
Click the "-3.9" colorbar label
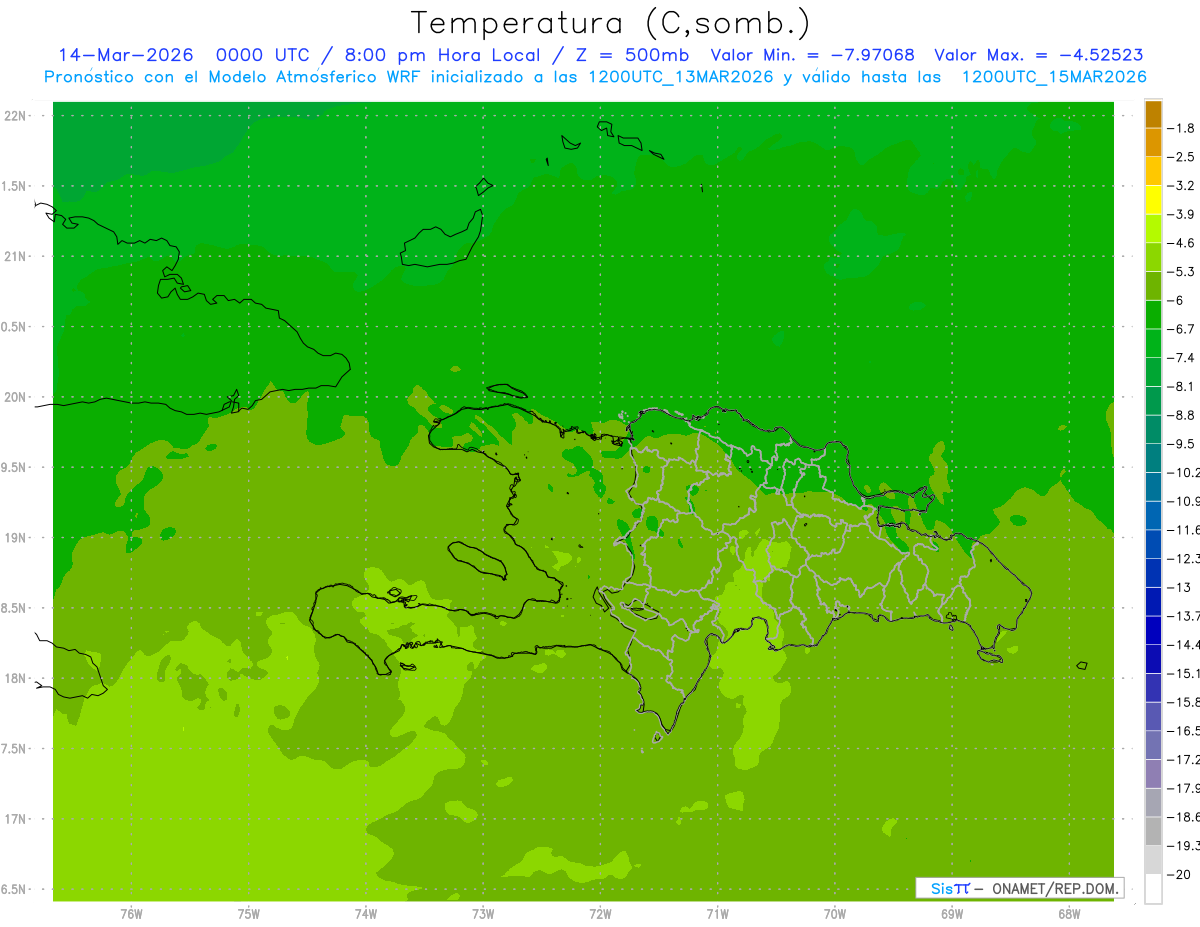tap(1183, 214)
